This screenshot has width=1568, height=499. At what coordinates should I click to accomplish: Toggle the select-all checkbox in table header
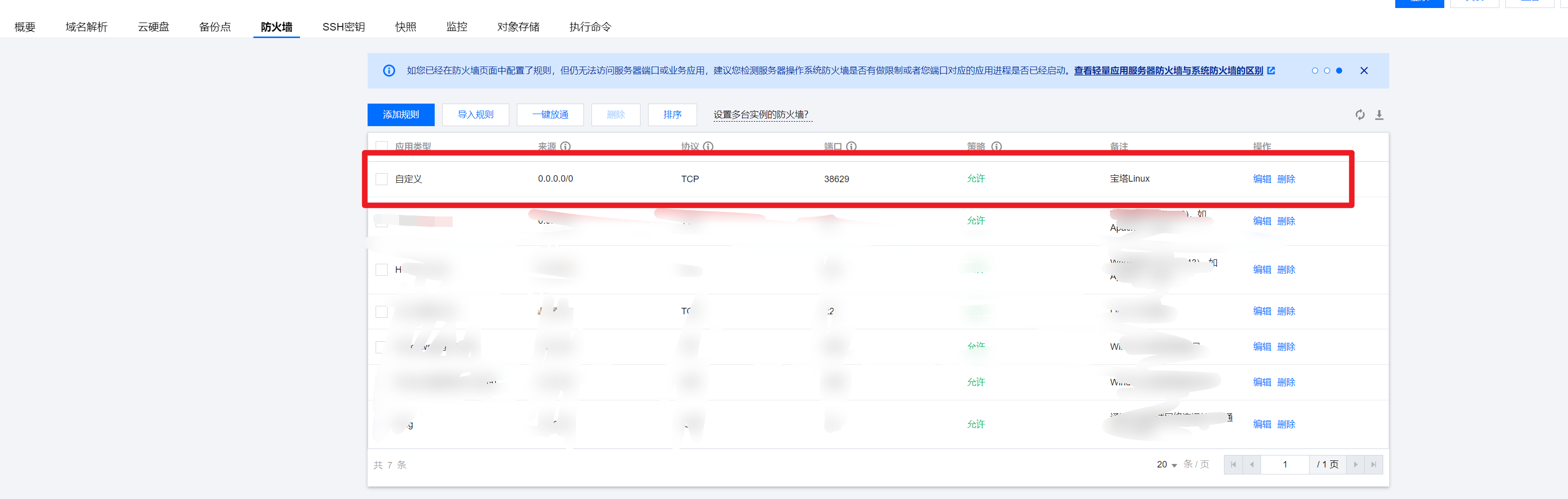click(x=382, y=146)
